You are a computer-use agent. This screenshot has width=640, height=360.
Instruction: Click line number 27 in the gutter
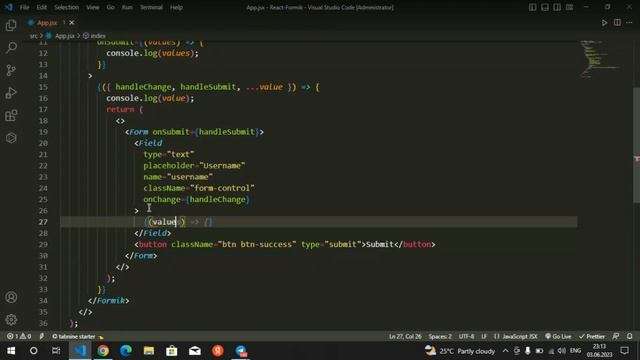point(43,222)
